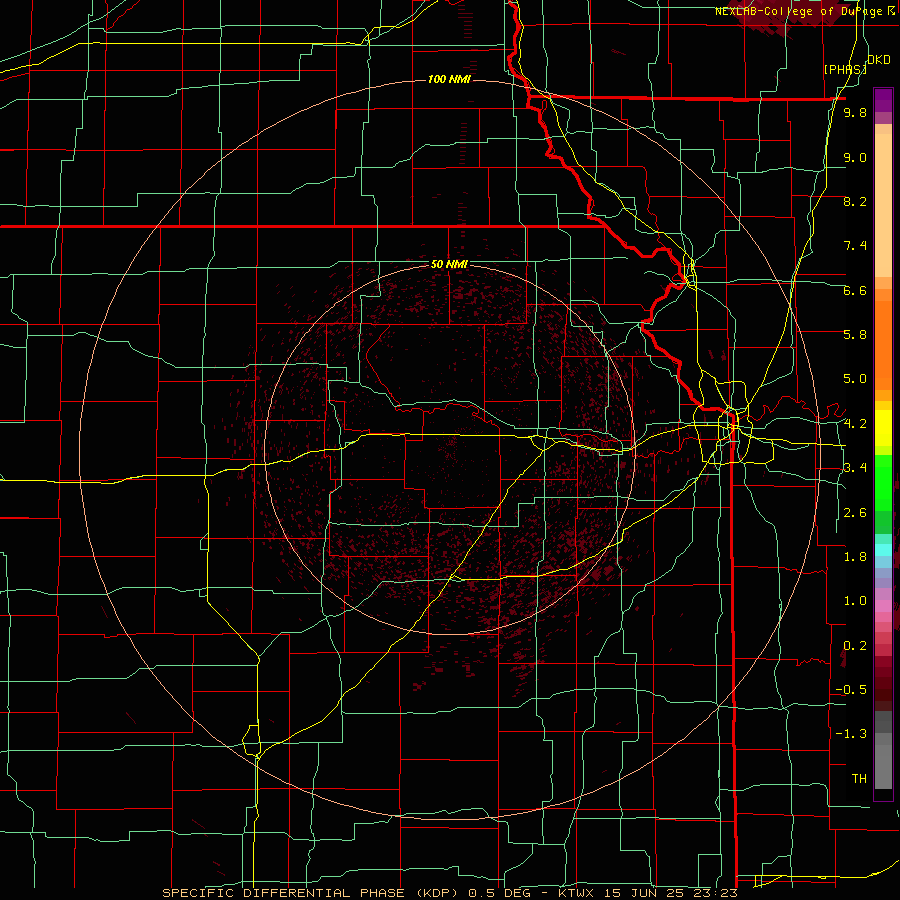The height and width of the screenshot is (900, 900).
Task: Click the 9.0 value on the color scale
Action: (x=855, y=157)
